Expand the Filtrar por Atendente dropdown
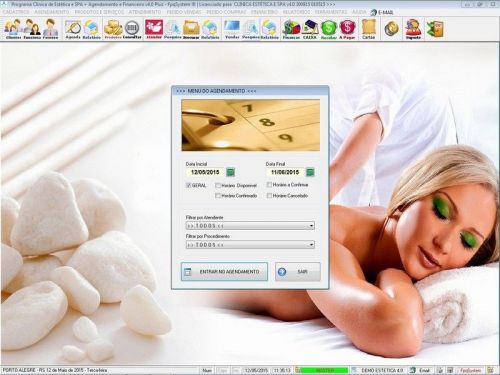The width and height of the screenshot is (500, 375). pyautogui.click(x=311, y=226)
